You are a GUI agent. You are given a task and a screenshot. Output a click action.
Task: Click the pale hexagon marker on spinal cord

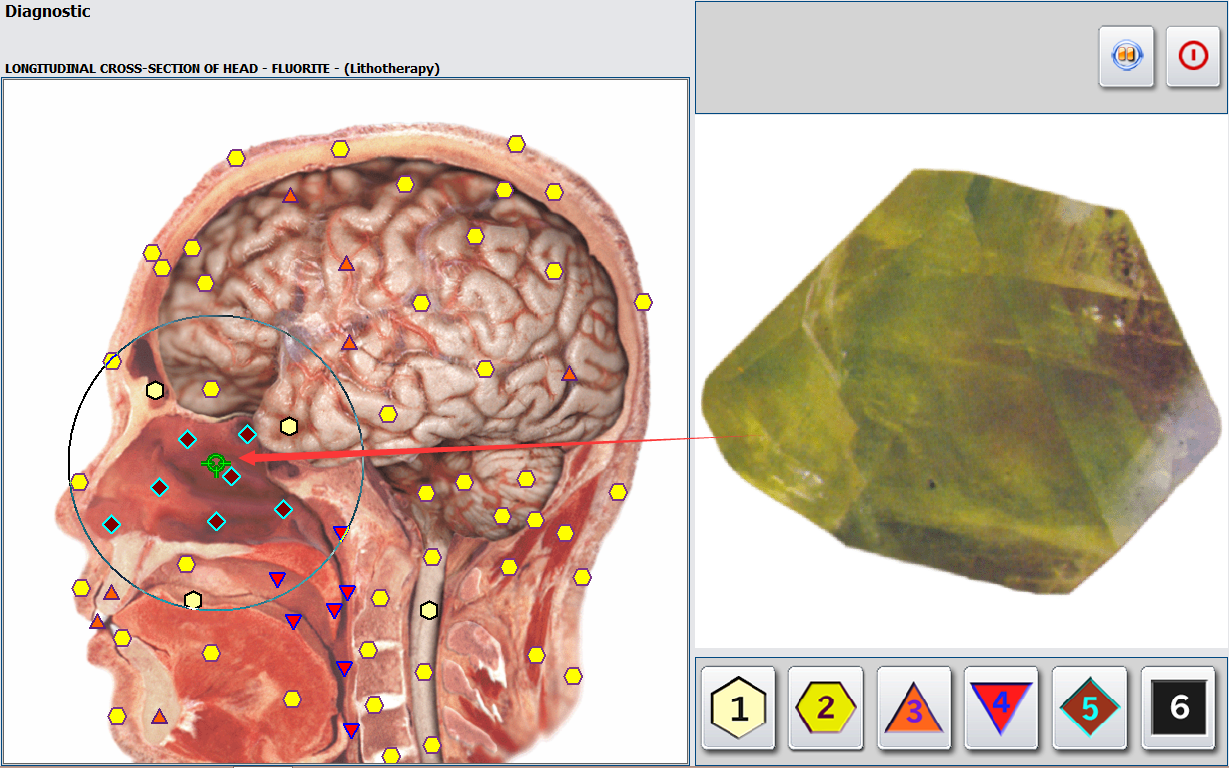click(x=429, y=610)
